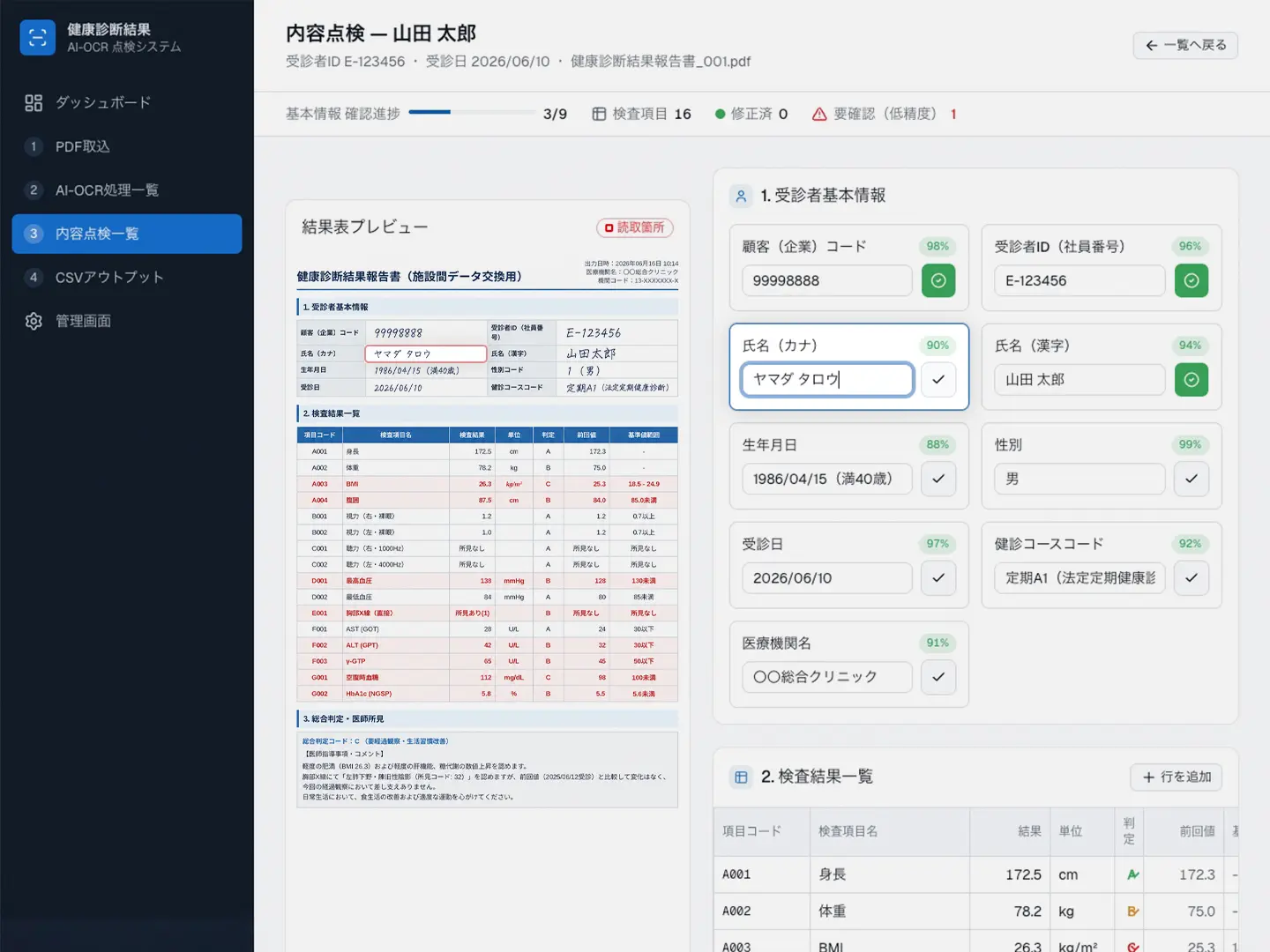
Task: Click the warning triangle for 要確認（低精度）
Action: (x=819, y=114)
